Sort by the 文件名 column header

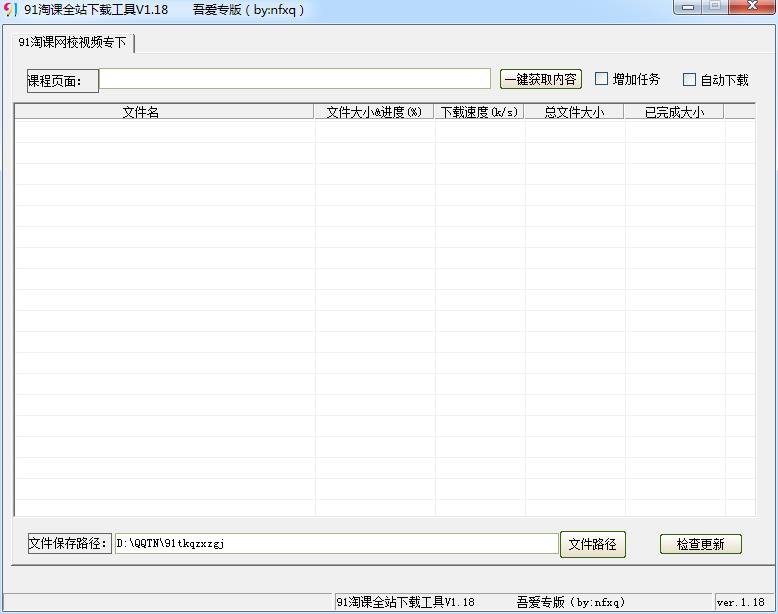(164, 112)
